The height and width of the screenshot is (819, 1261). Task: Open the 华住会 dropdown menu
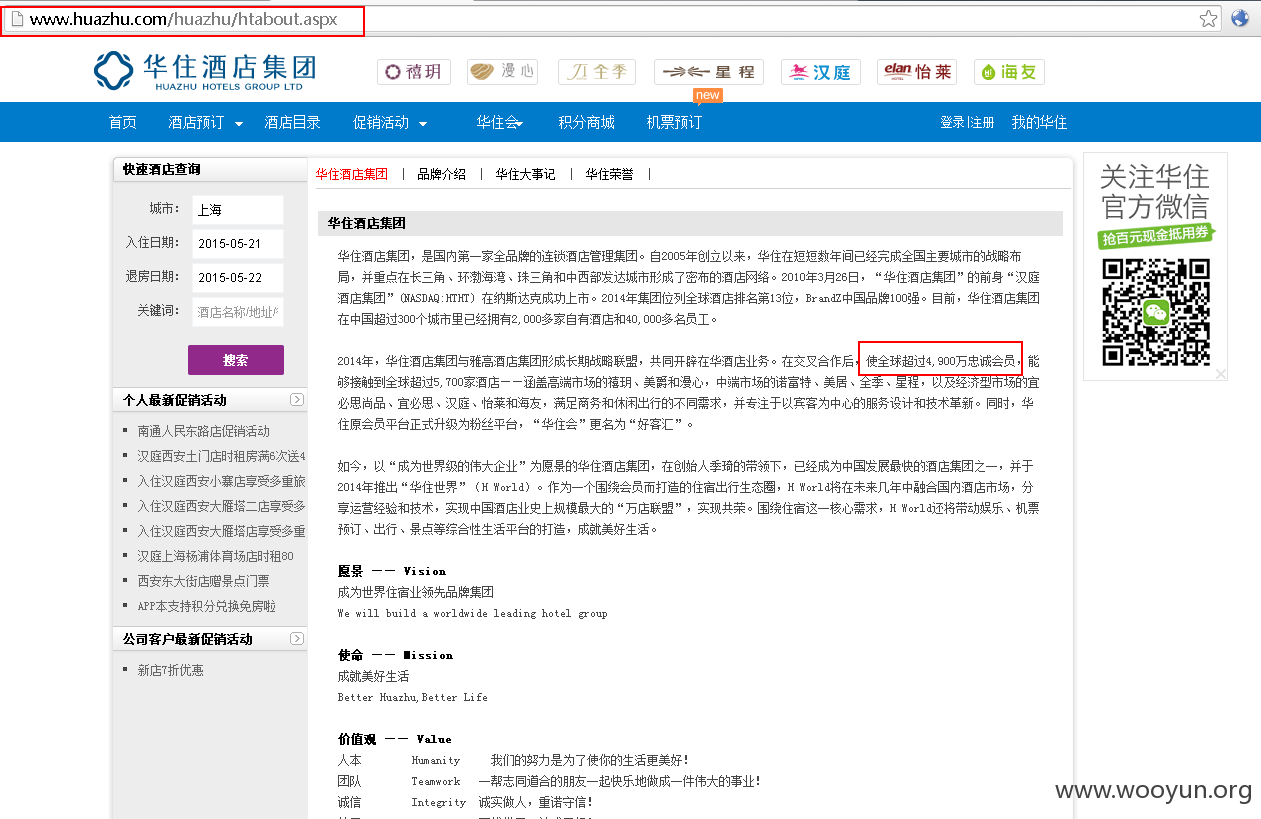(x=501, y=122)
